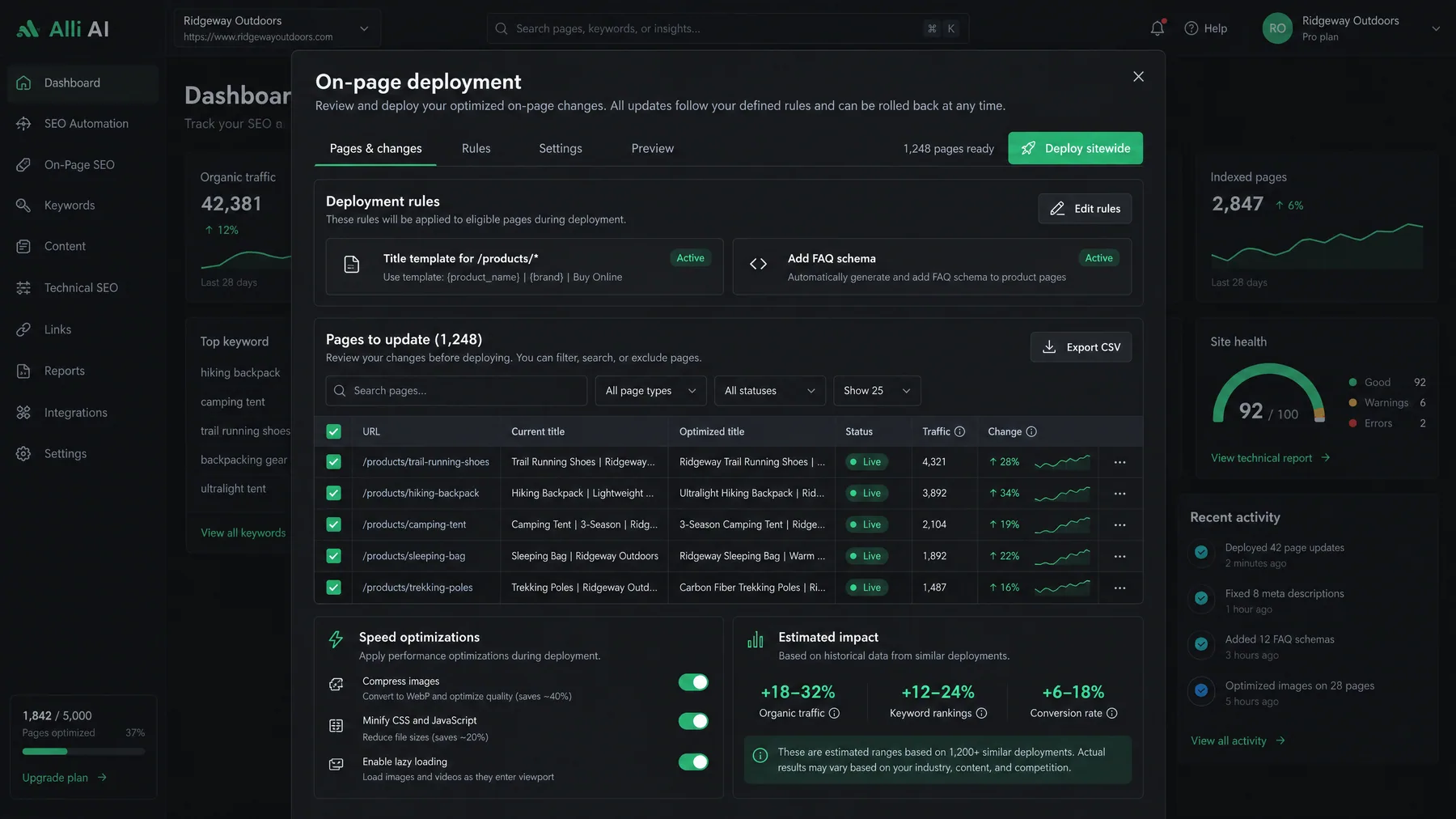Click info icon beside Organic traffic estimate
The height and width of the screenshot is (819, 1456).
[834, 713]
